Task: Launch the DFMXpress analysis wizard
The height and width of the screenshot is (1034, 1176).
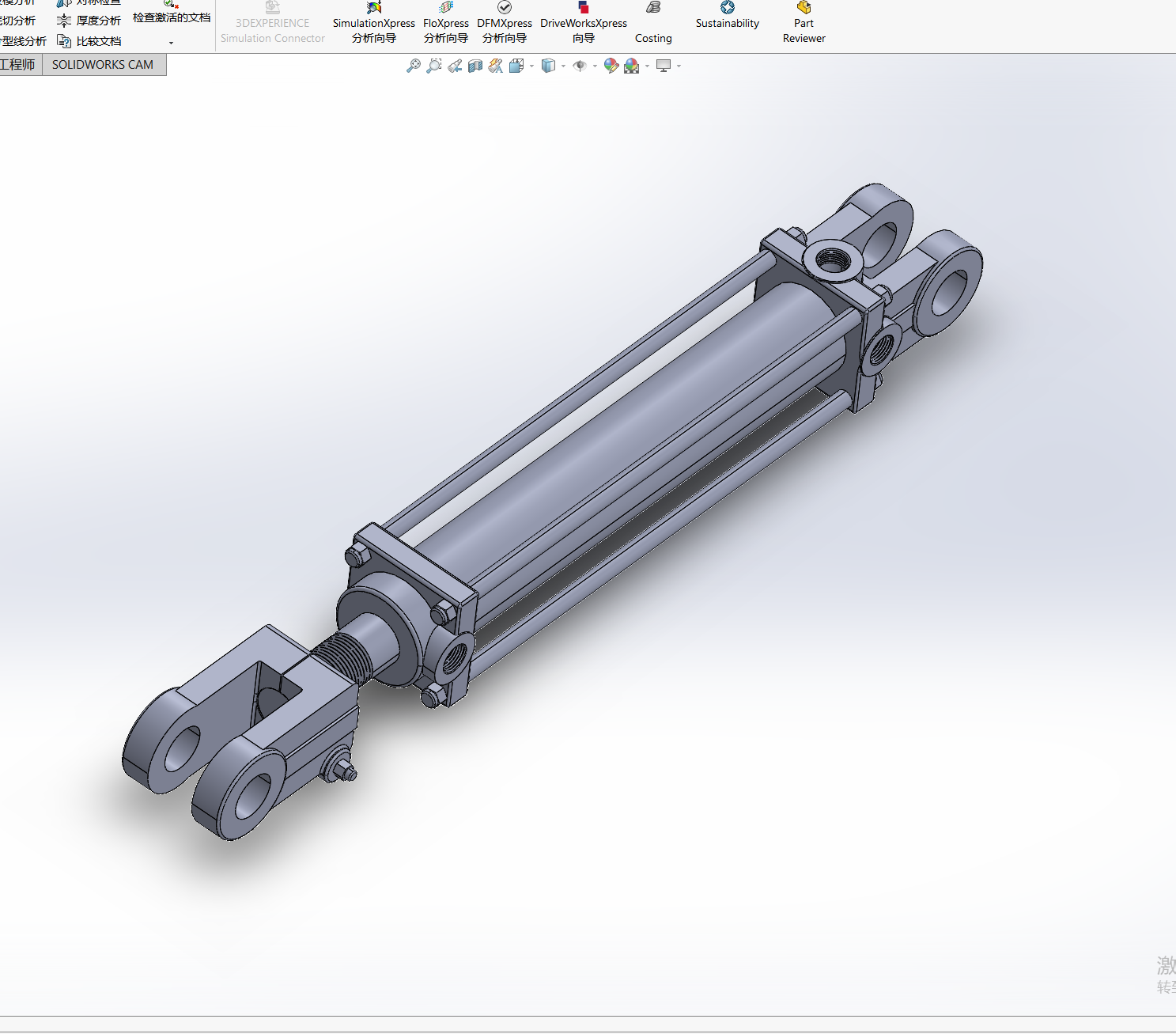Action: [505, 23]
